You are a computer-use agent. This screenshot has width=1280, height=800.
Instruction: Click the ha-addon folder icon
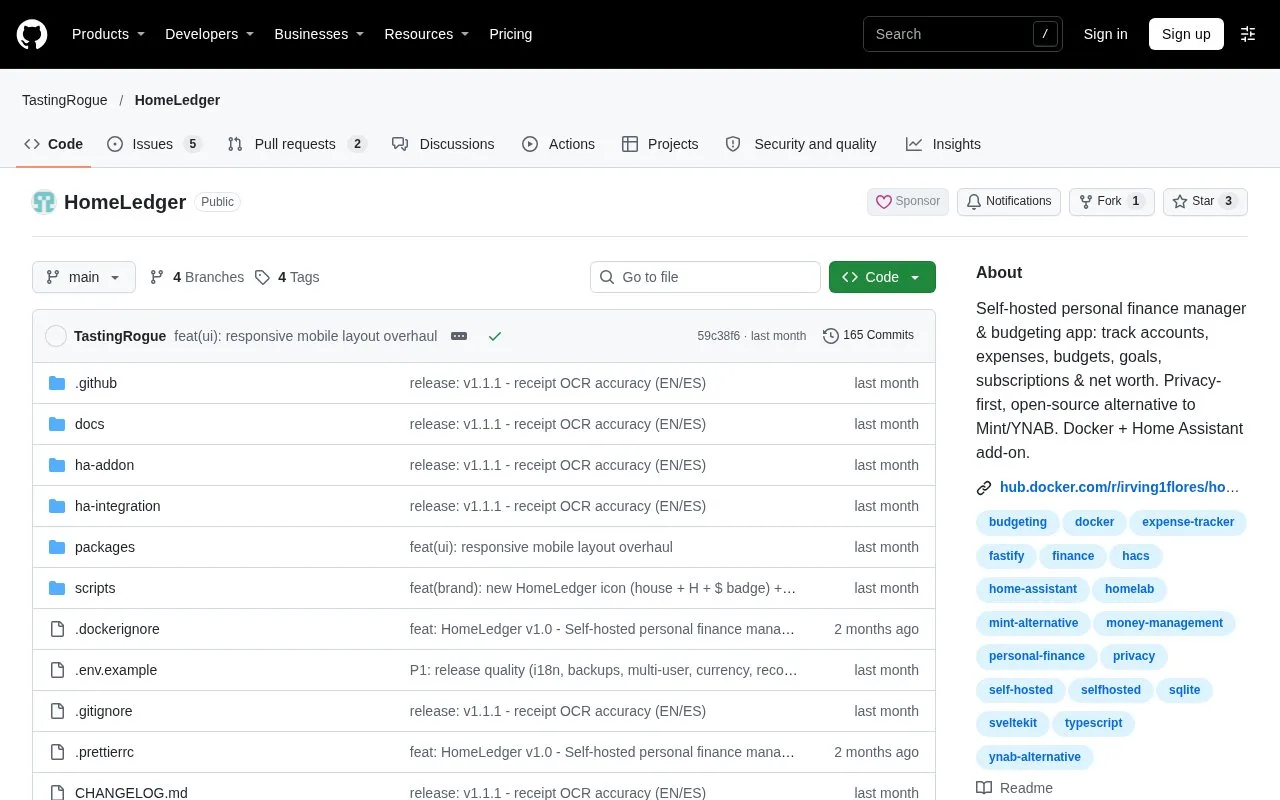click(57, 465)
